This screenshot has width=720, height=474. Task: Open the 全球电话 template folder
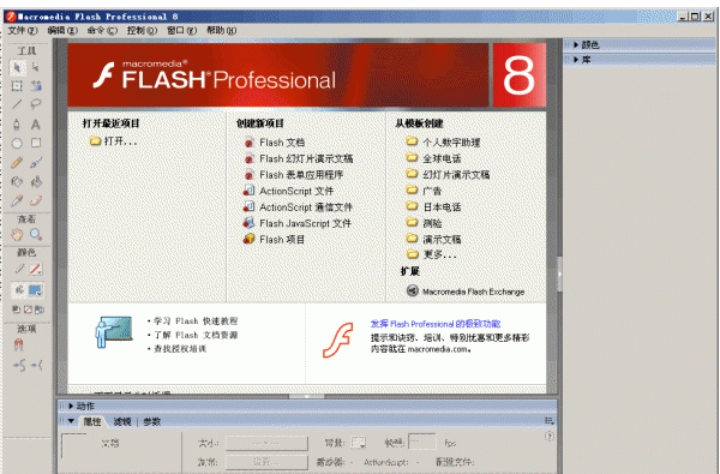pyautogui.click(x=433, y=158)
